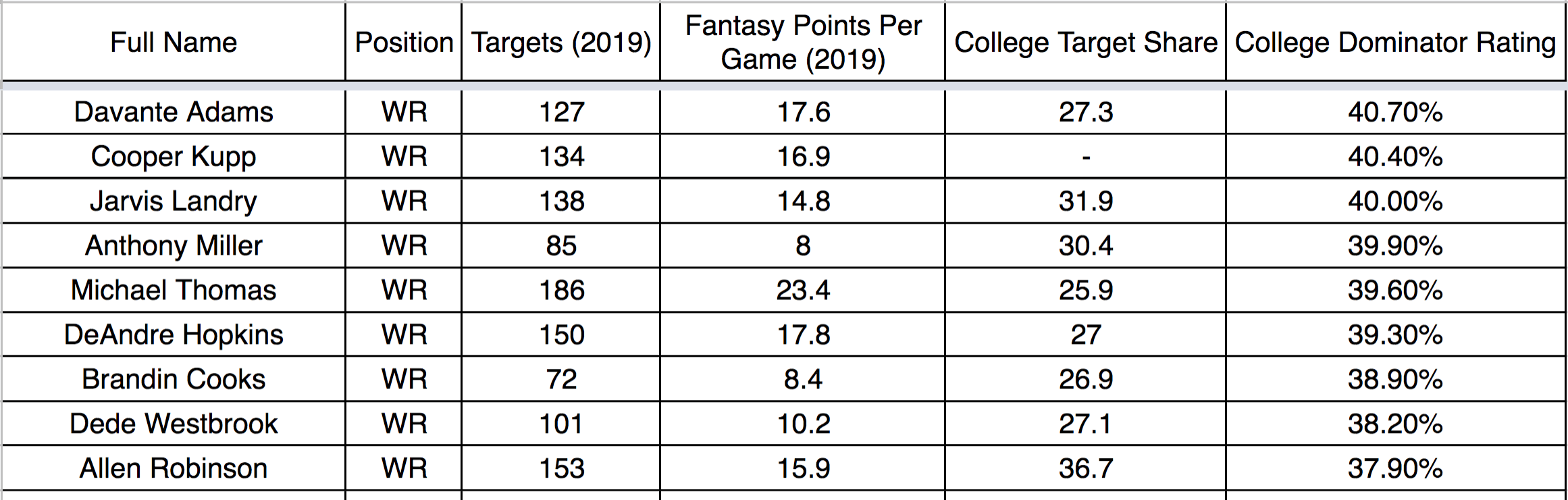This screenshot has width=1568, height=500.
Task: Click Davante Adams's 40.70% dominator rating
Action: 1395,112
